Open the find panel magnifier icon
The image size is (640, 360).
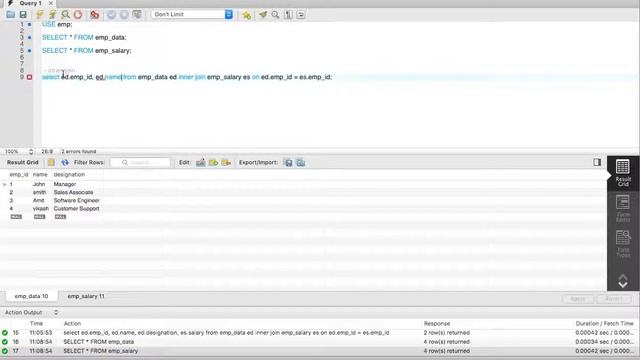(x=276, y=15)
